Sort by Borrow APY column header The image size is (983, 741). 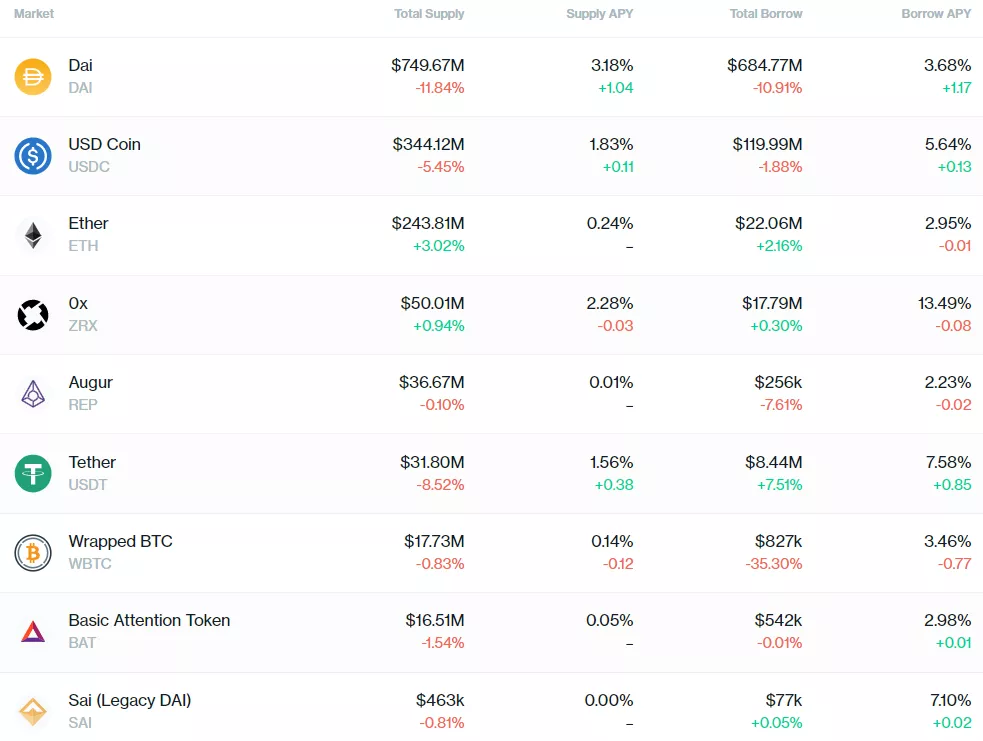(x=936, y=14)
